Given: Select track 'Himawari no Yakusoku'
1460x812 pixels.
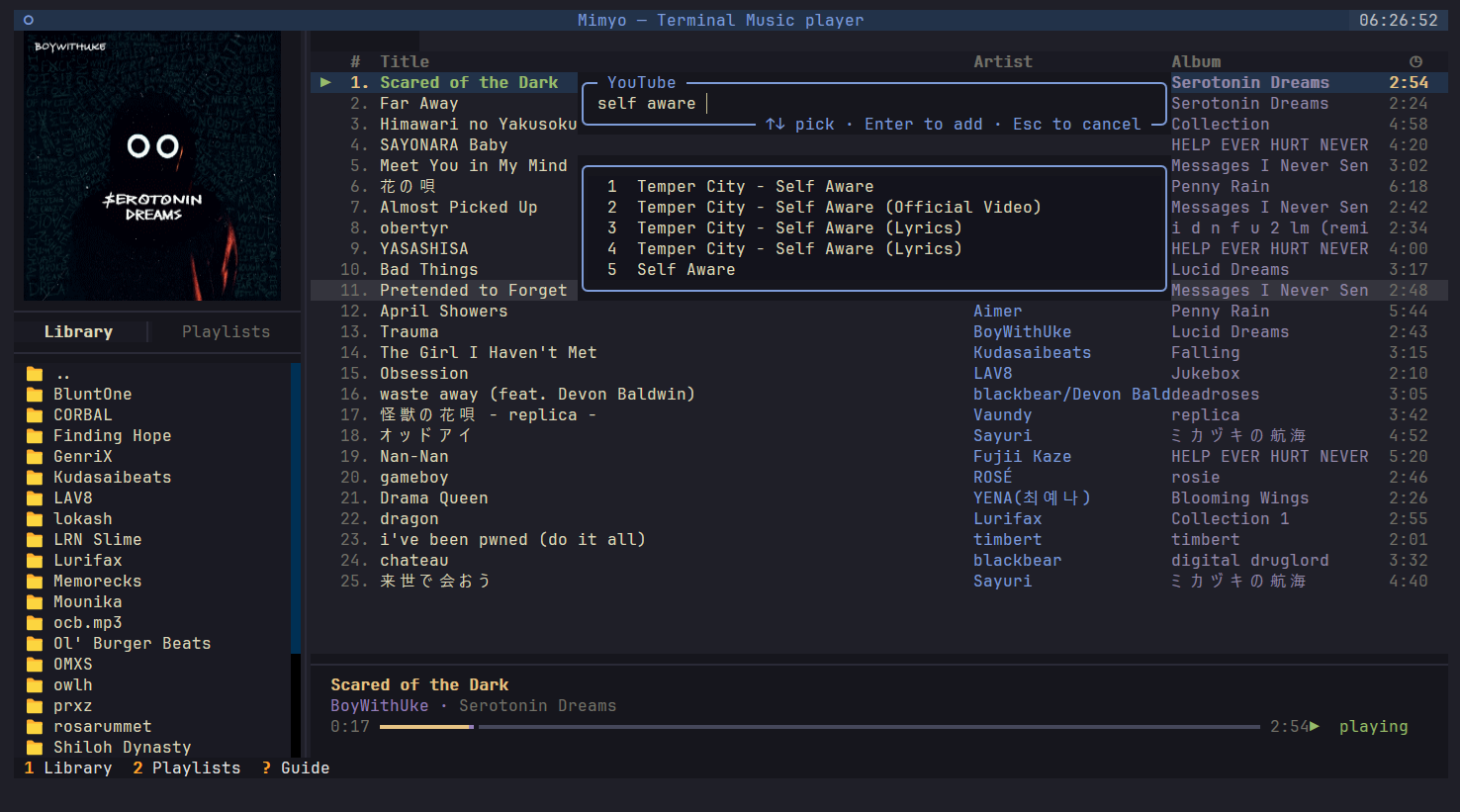Looking at the screenshot, I should [478, 125].
